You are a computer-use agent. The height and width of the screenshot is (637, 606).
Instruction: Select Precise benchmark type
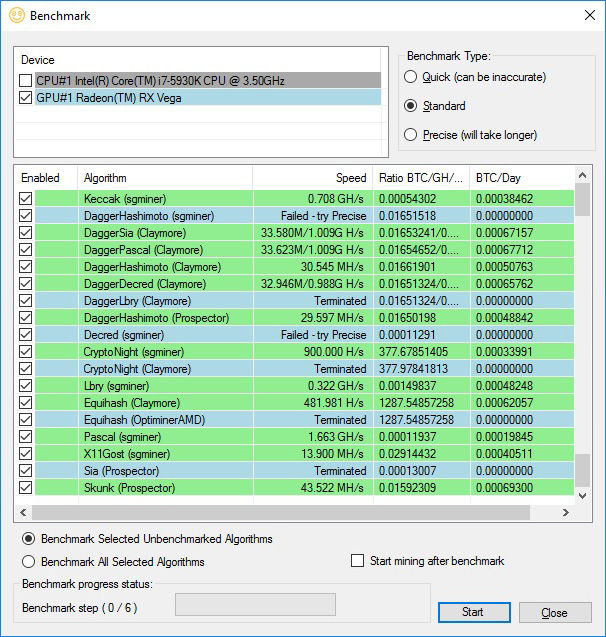coord(411,134)
